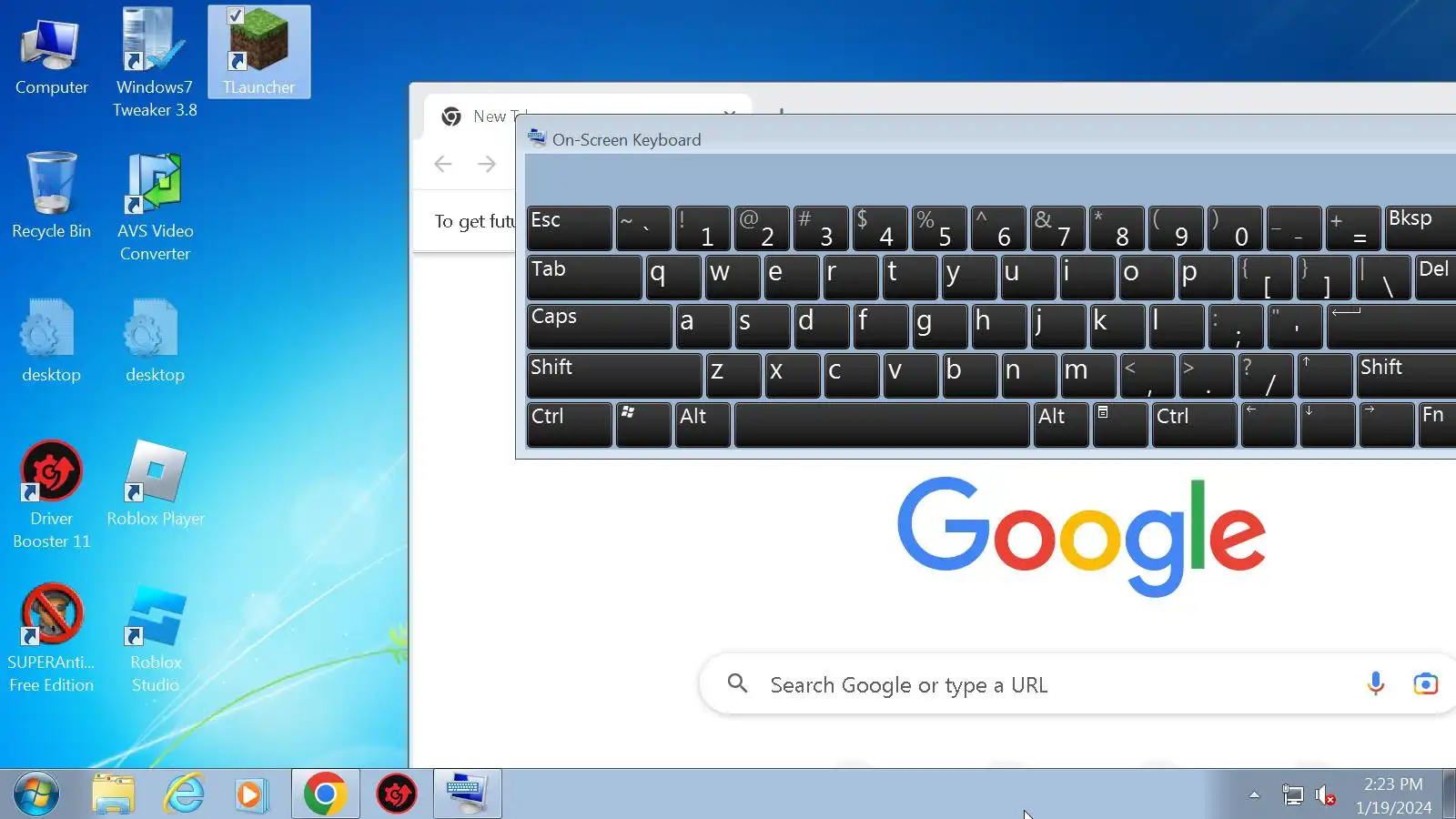The image size is (1456, 819).
Task: Click the question mark slash key
Action: pos(1265,376)
